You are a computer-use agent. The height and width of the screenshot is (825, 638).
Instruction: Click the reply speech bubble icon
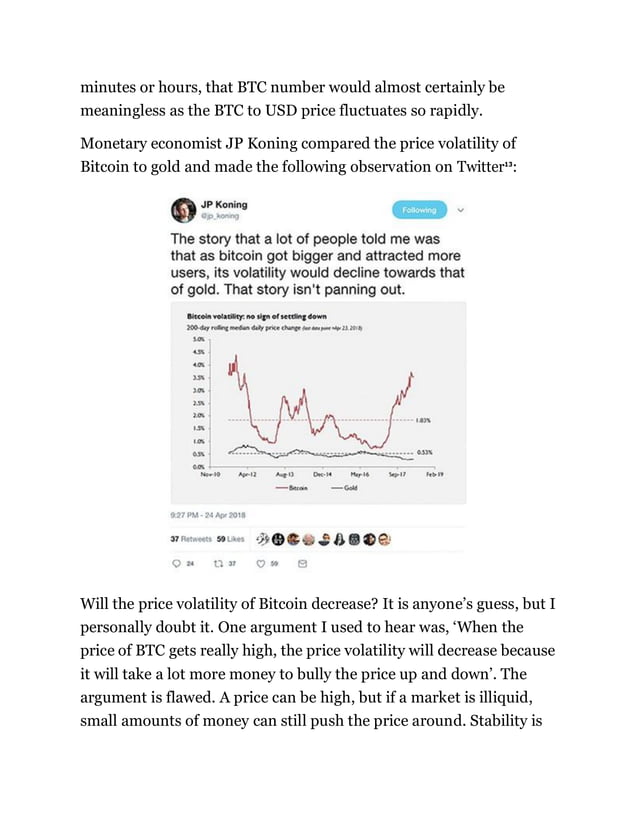pos(177,564)
